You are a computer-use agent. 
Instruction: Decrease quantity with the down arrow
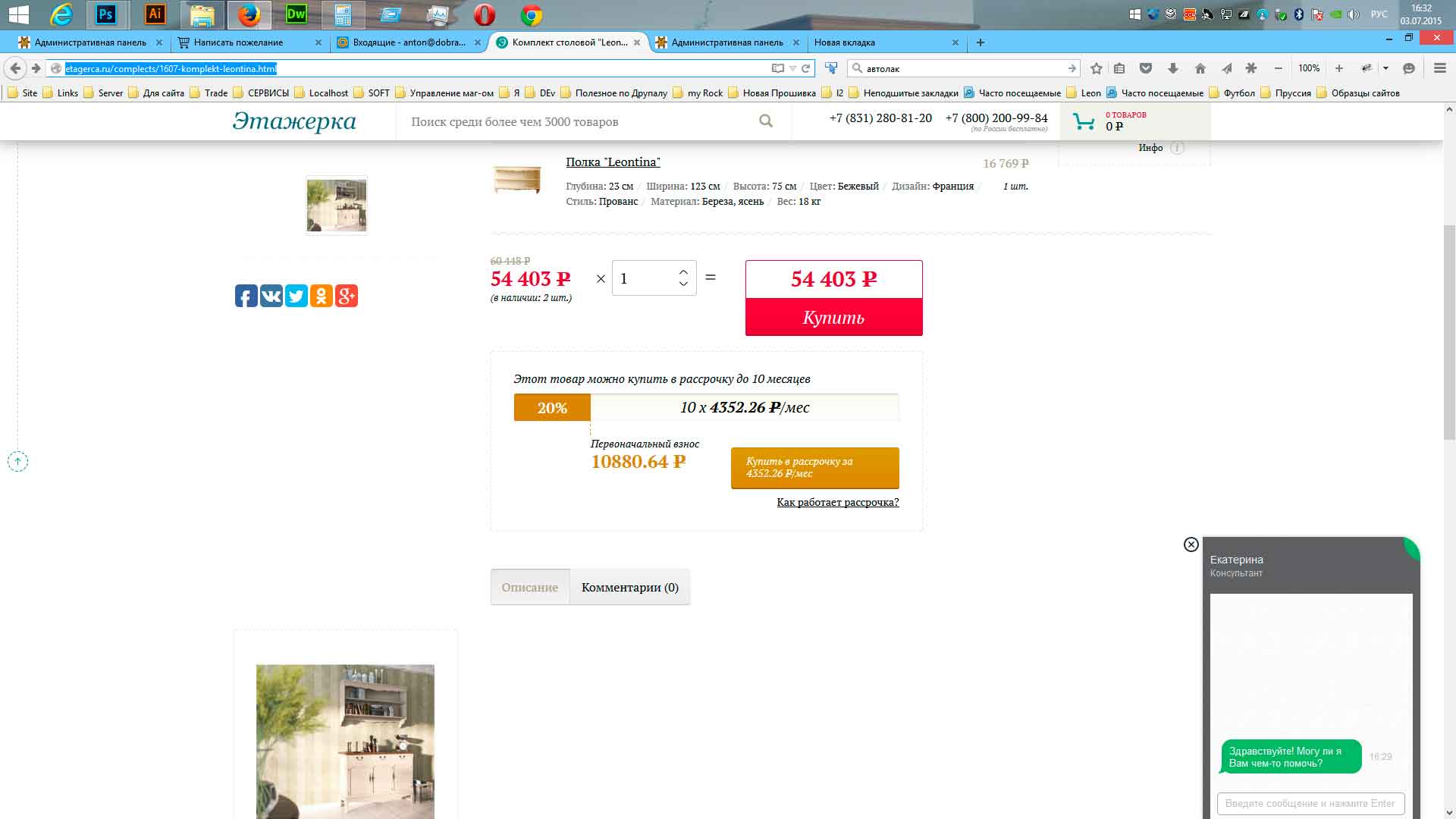683,284
